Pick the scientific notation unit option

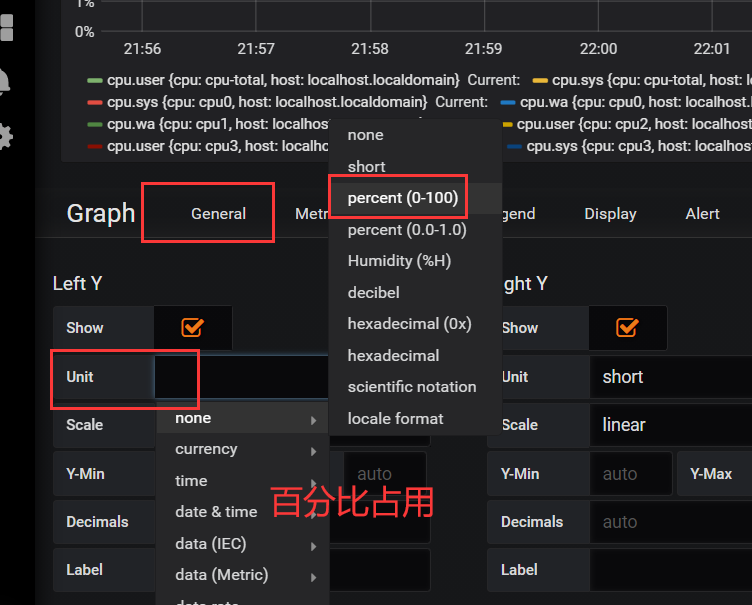tap(411, 387)
